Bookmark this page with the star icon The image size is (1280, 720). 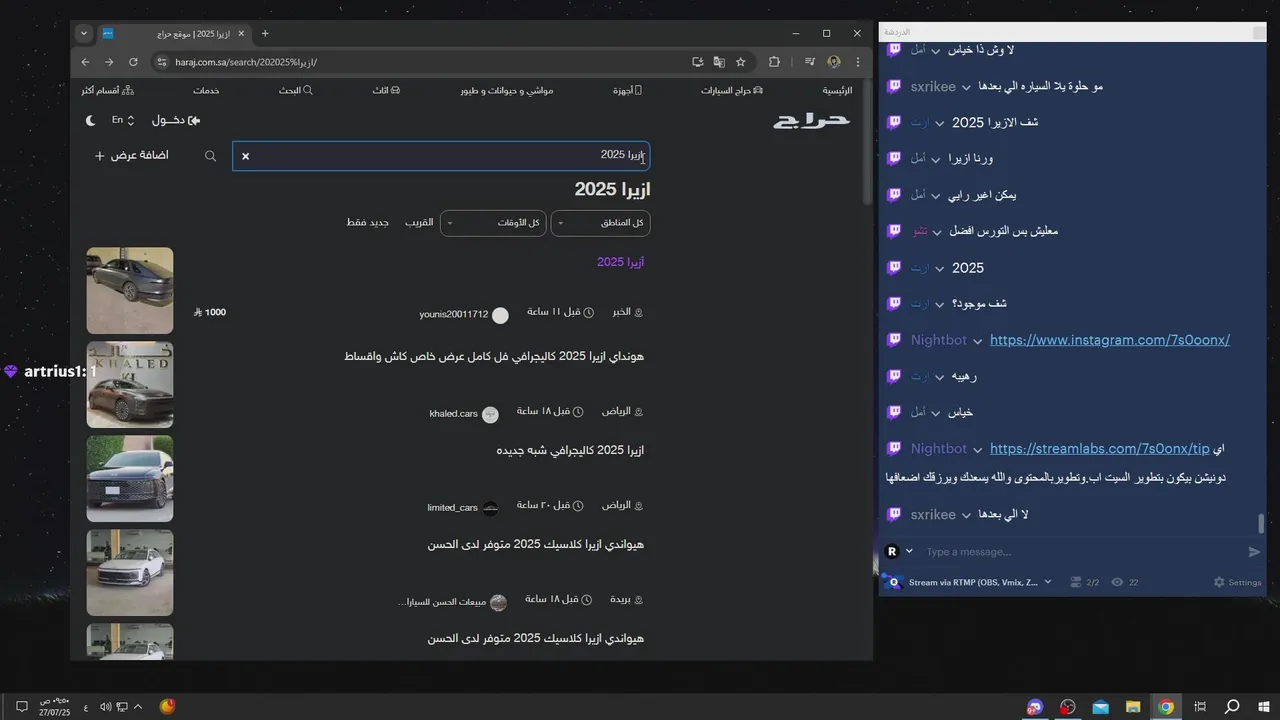pyautogui.click(x=741, y=62)
